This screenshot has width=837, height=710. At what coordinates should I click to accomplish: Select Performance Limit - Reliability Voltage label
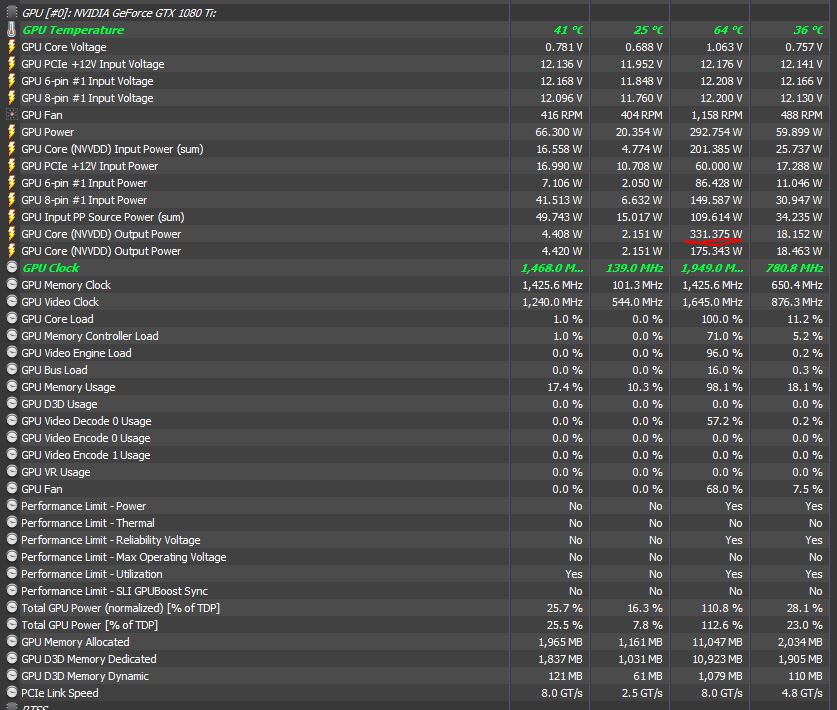click(x=110, y=540)
